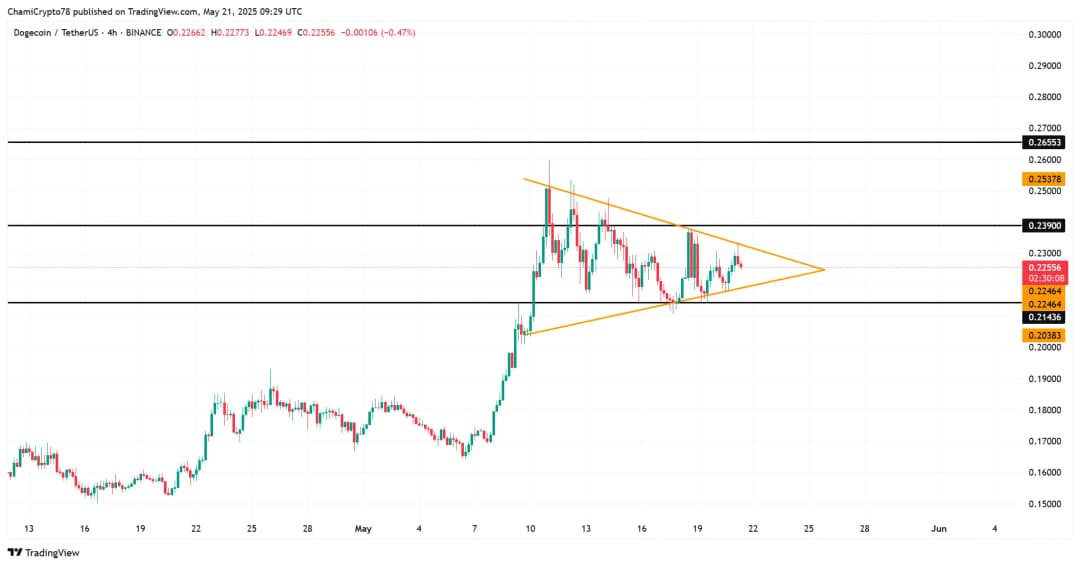Click the 02:30:08 candle countdown timer
Image resolution: width=1080 pixels, height=566 pixels.
(1044, 279)
